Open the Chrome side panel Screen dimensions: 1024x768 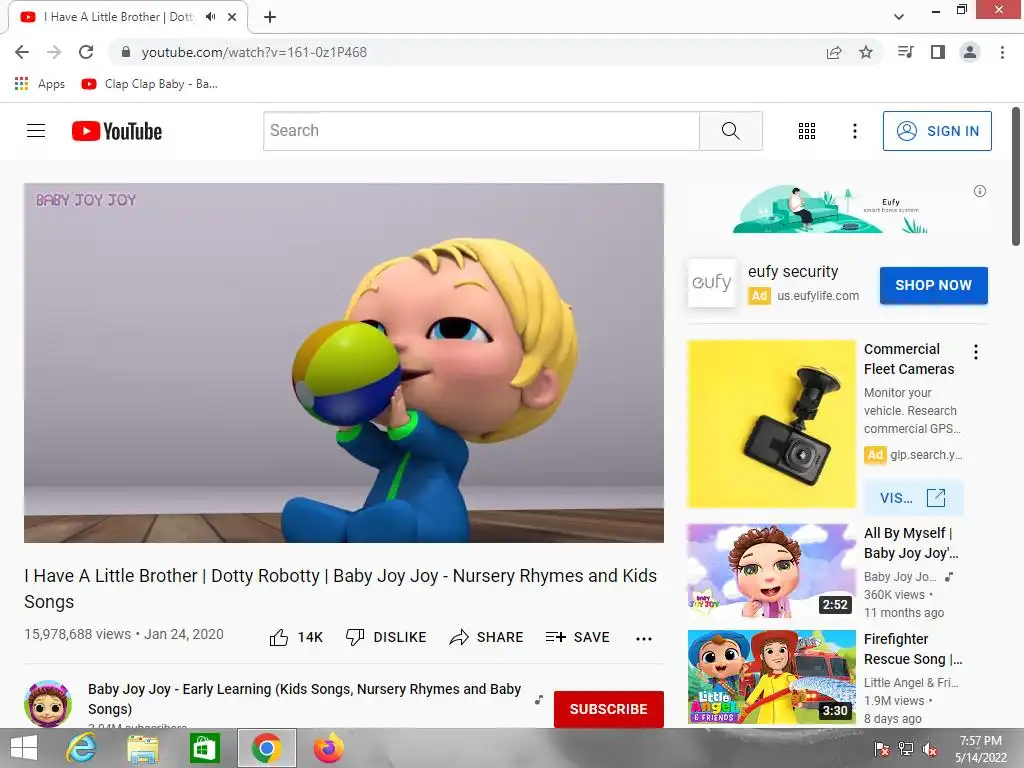point(938,52)
